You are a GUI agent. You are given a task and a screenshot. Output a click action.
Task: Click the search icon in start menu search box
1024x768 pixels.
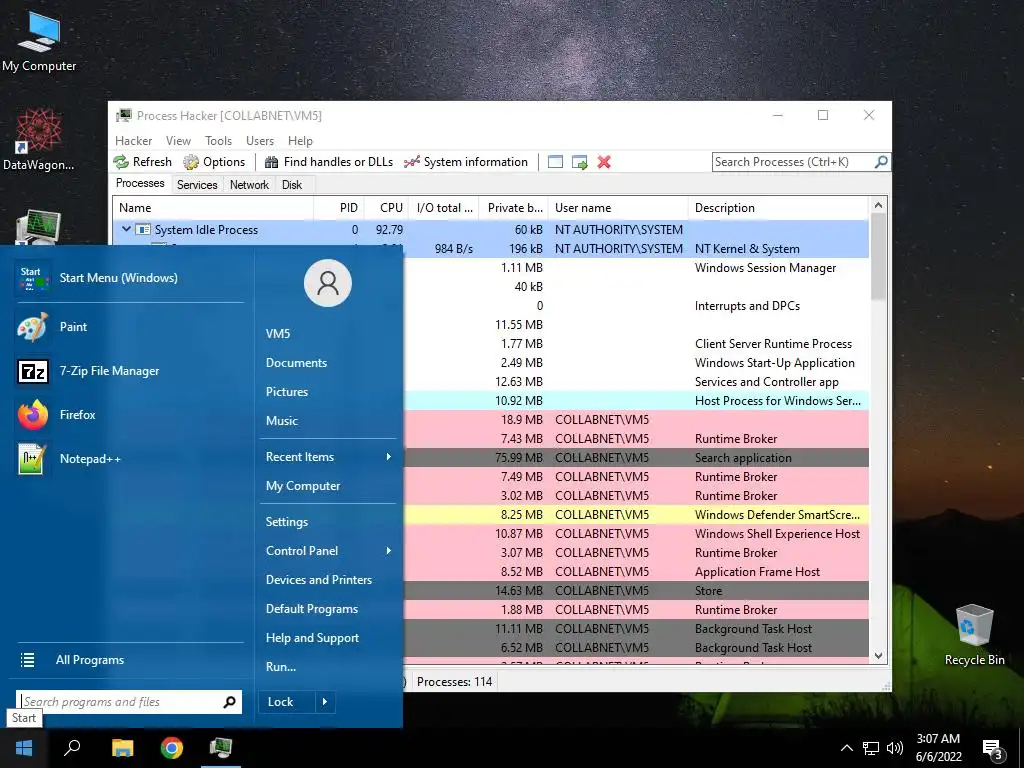pyautogui.click(x=229, y=702)
